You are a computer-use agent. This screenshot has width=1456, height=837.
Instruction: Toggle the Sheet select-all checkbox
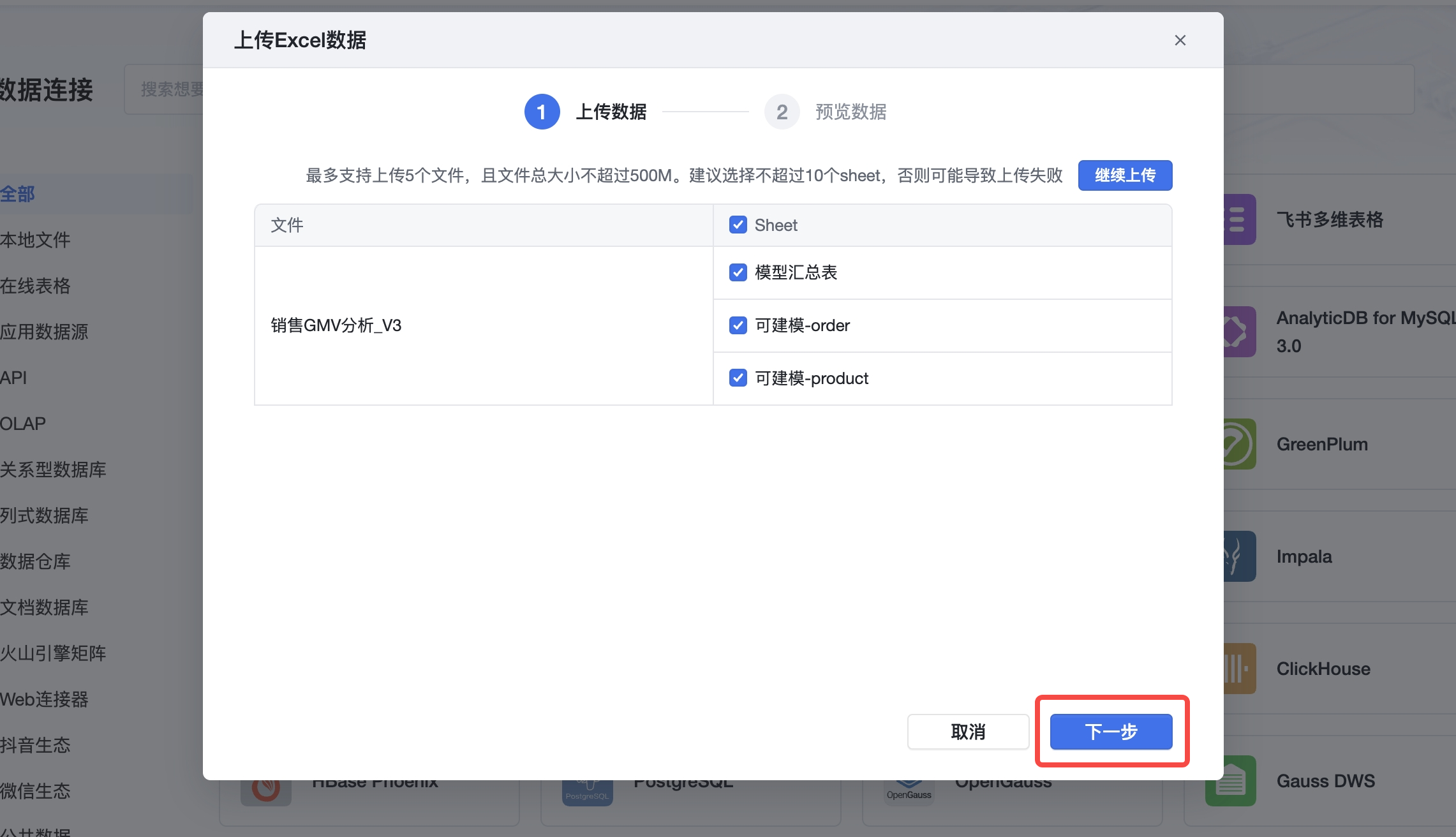(x=738, y=225)
